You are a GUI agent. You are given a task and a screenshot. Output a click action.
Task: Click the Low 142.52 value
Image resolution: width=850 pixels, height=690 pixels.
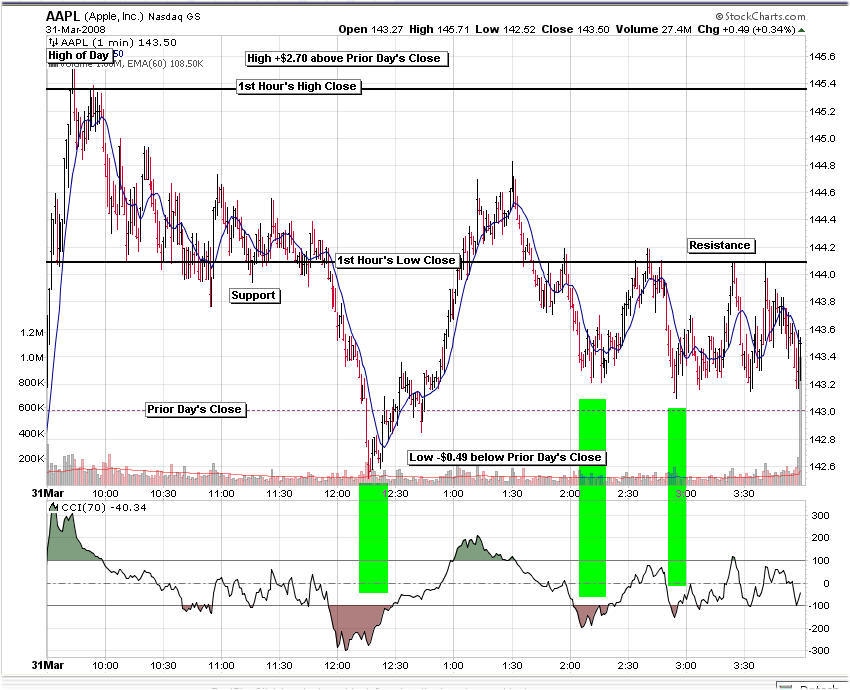[505, 29]
